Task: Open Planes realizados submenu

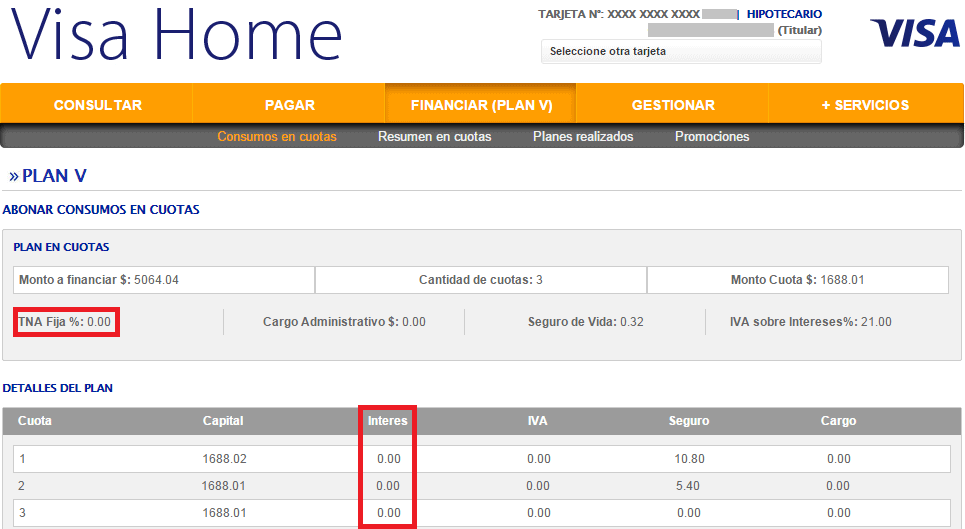Action: pos(583,137)
